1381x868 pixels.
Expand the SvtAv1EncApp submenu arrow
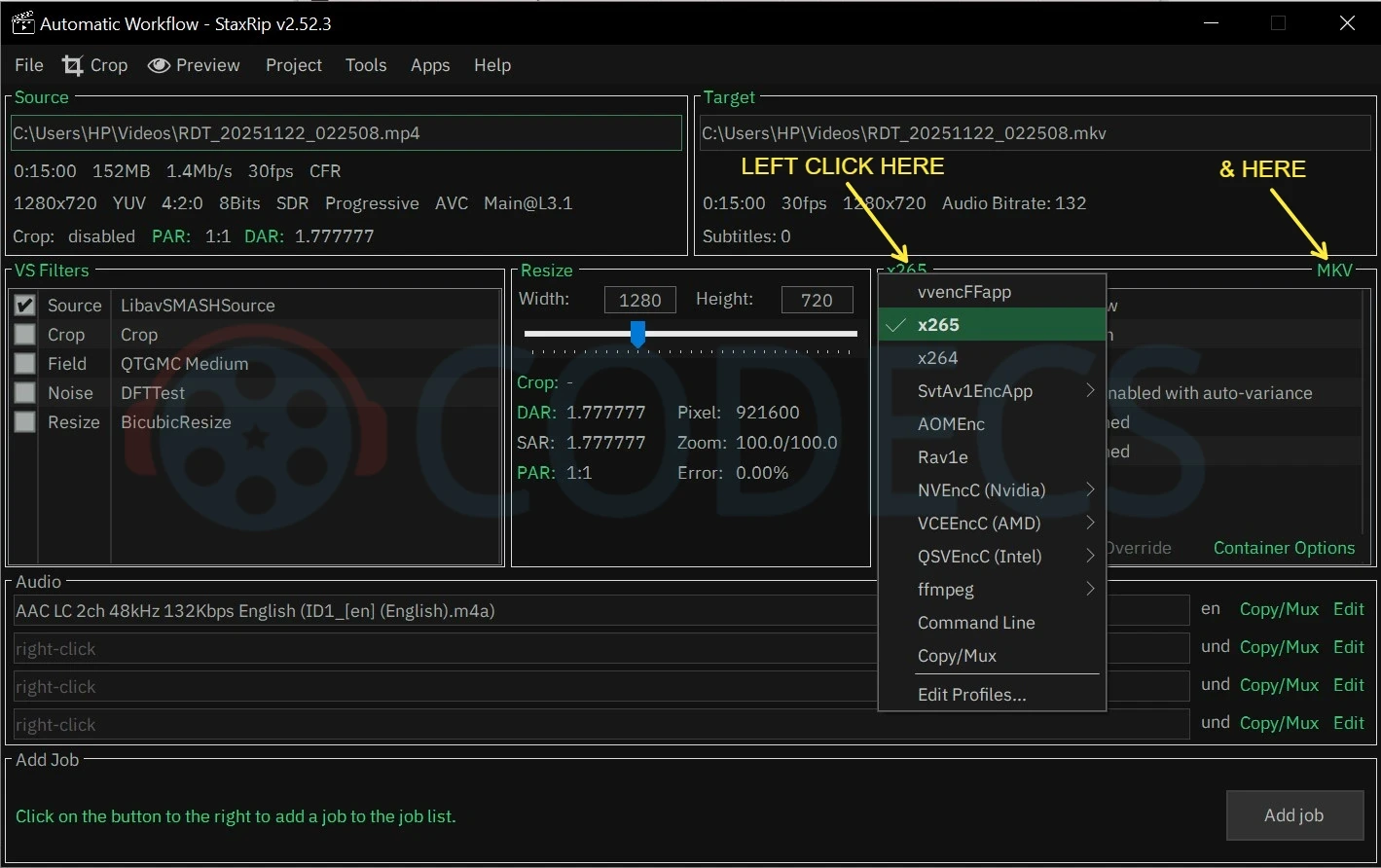pyautogui.click(x=1090, y=391)
